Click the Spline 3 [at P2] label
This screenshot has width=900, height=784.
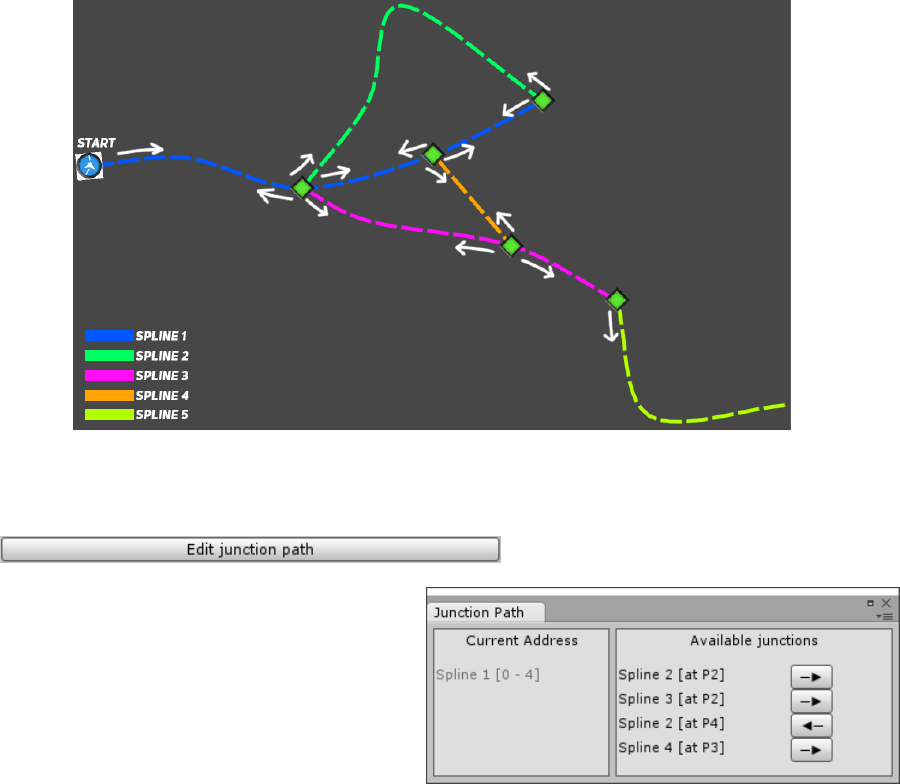671,699
